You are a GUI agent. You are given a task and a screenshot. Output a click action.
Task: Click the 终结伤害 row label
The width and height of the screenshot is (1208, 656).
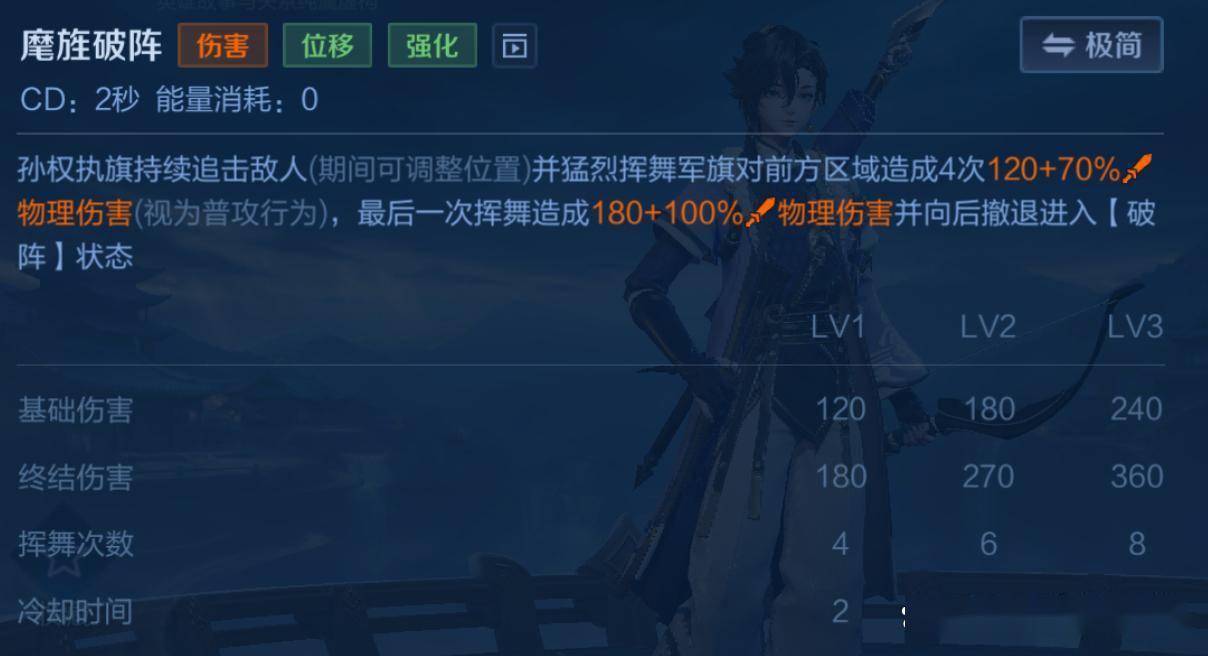(x=75, y=477)
